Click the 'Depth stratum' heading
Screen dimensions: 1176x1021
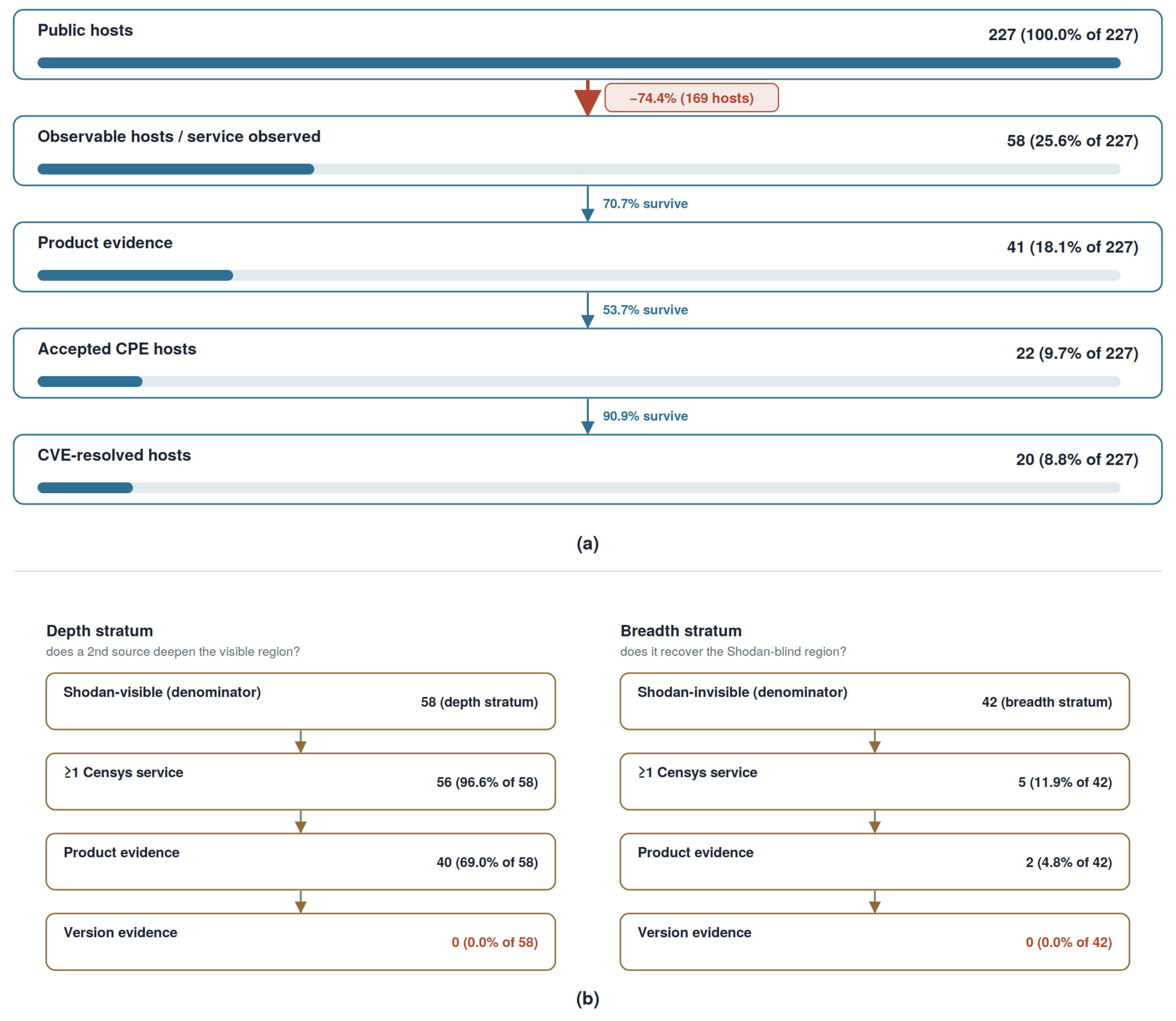coord(100,631)
